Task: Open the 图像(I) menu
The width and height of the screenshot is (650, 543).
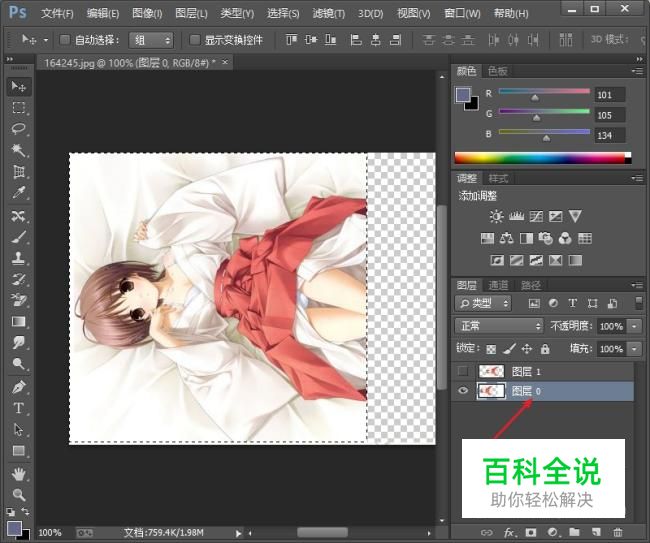Action: tap(147, 14)
